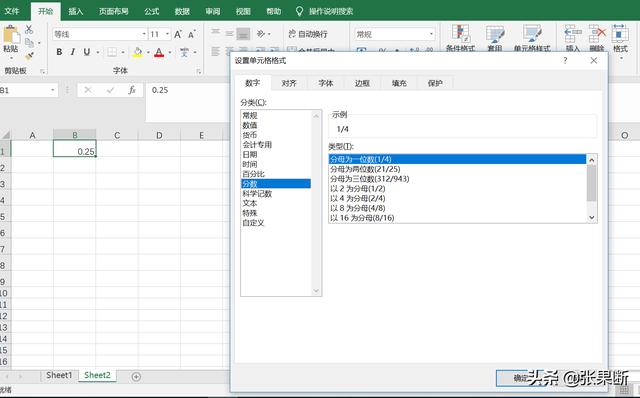This screenshot has height=398, width=640.
Task: Click the red font color icon
Action: [x=159, y=52]
